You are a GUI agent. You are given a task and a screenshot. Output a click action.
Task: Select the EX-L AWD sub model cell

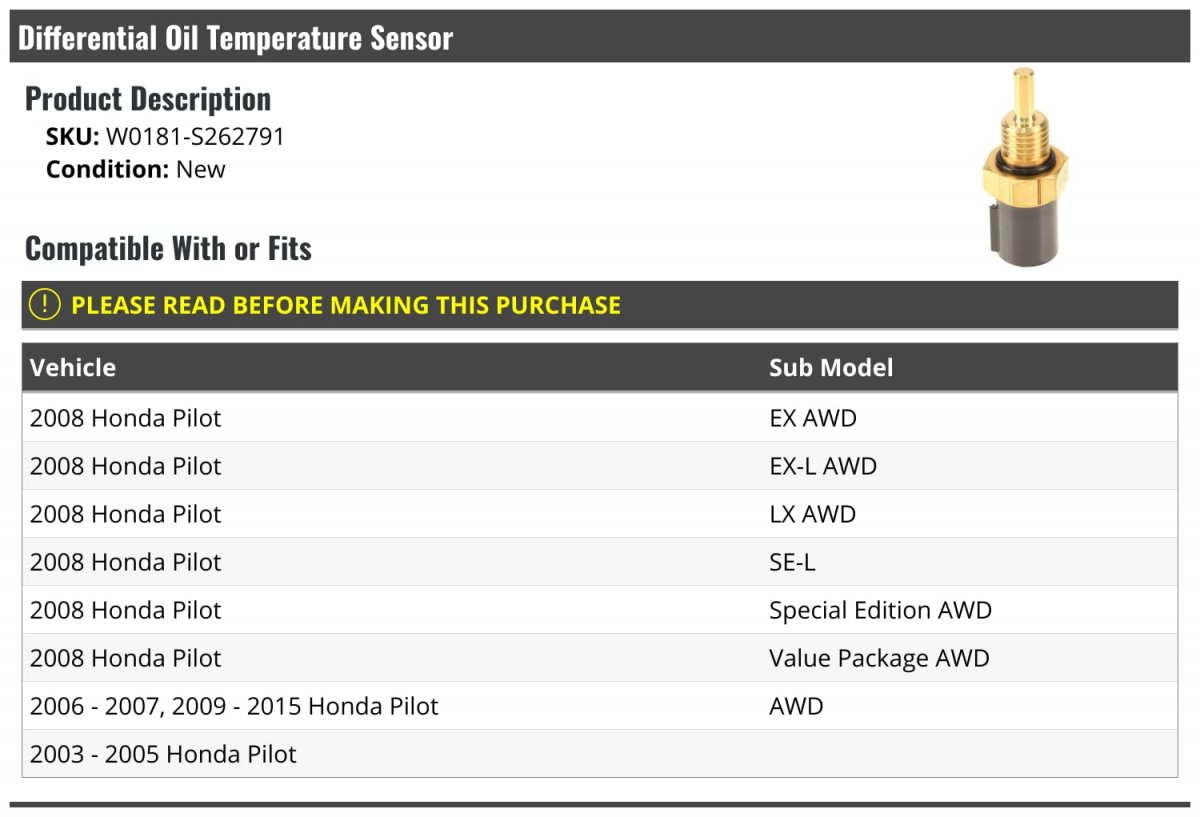tap(822, 466)
